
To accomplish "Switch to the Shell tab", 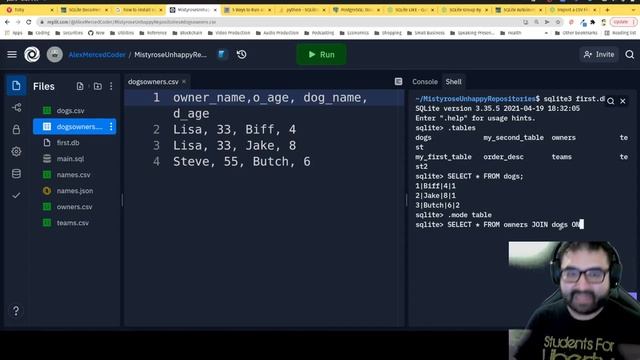I will 453,82.
